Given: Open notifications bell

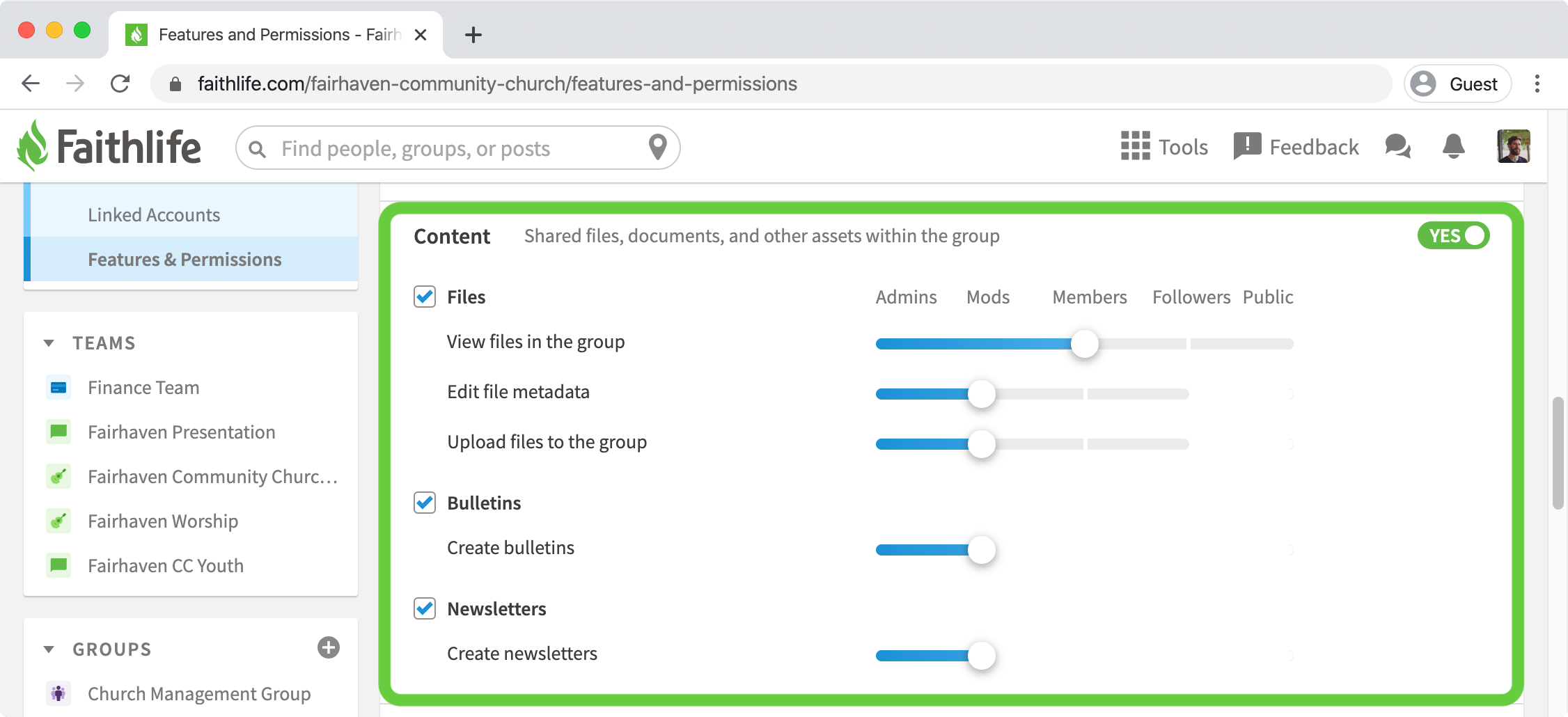Looking at the screenshot, I should (x=1453, y=146).
